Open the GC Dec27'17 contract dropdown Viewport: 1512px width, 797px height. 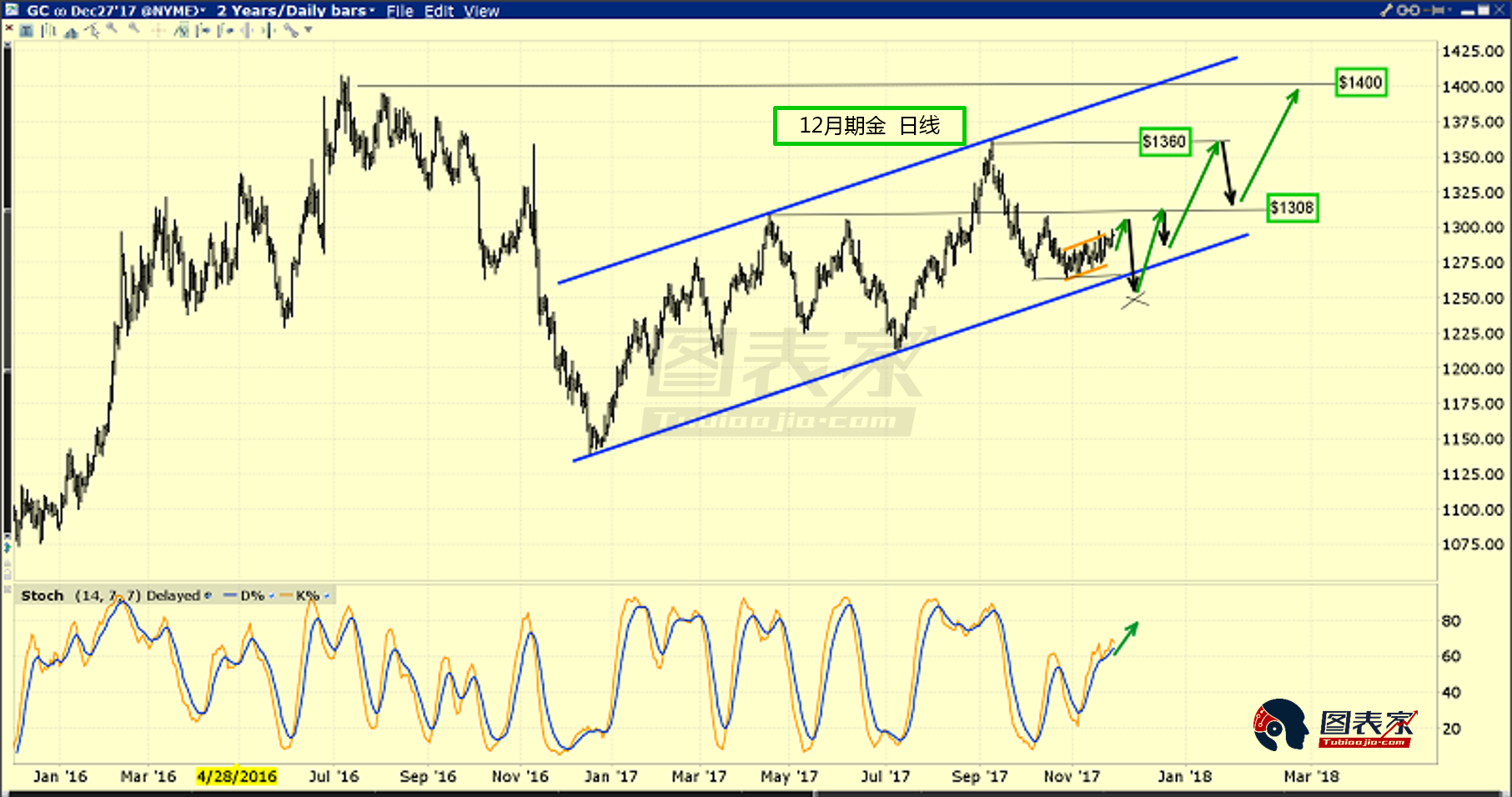pyautogui.click(x=116, y=11)
